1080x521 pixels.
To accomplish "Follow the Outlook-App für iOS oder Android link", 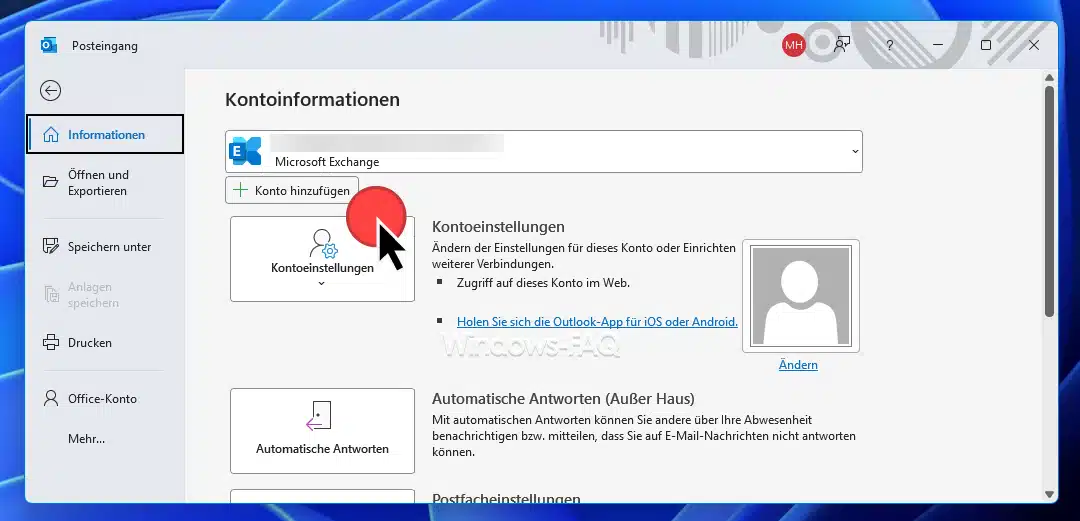I will click(x=597, y=322).
